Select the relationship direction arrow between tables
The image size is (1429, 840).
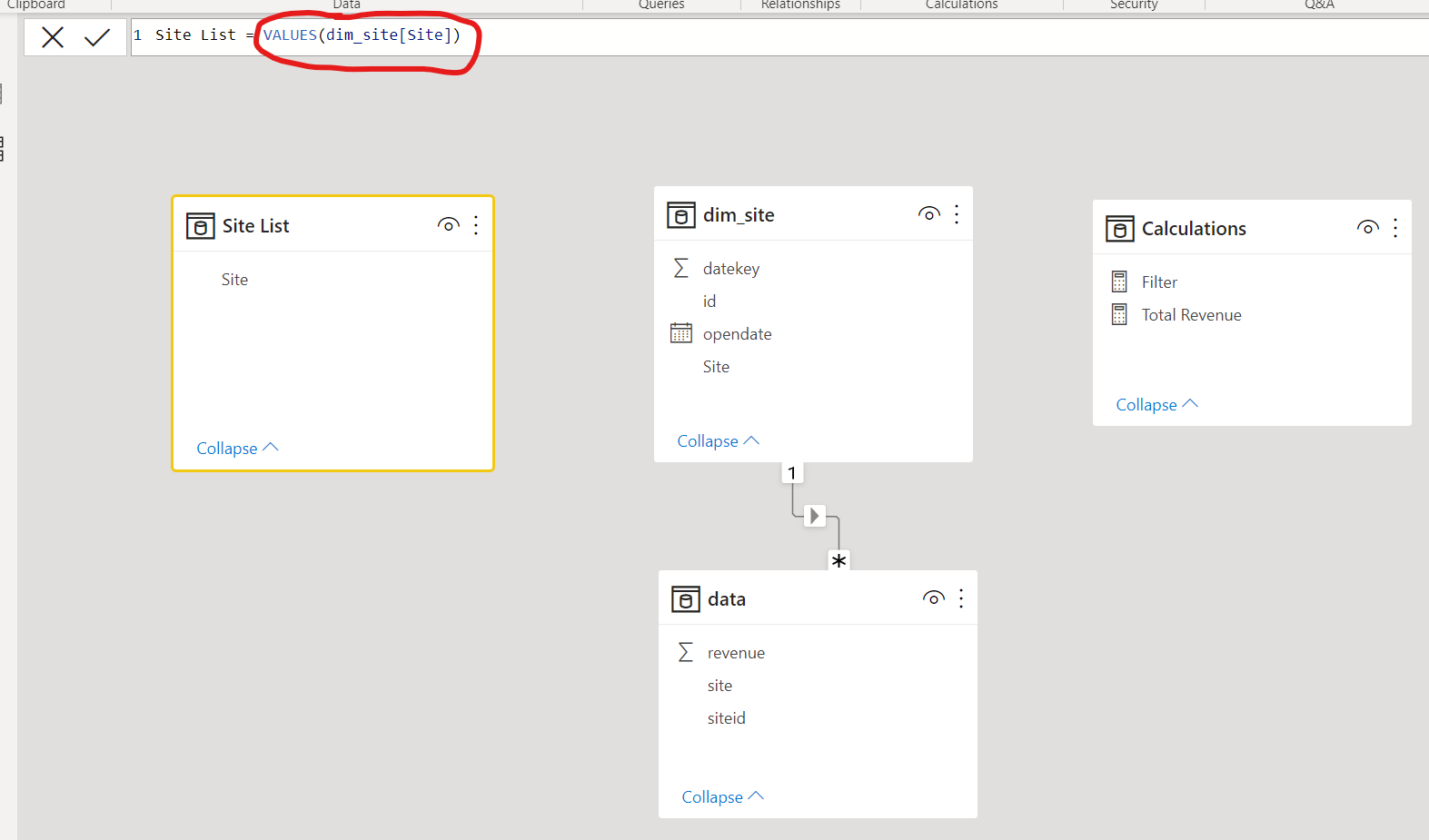(x=814, y=516)
